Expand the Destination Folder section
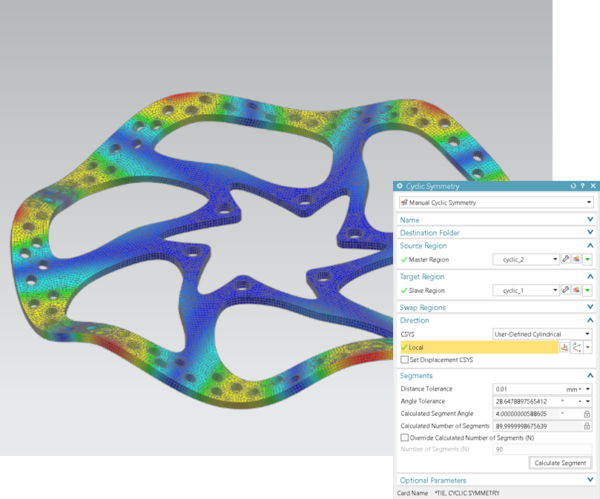Image resolution: width=600 pixels, height=499 pixels. tap(589, 232)
